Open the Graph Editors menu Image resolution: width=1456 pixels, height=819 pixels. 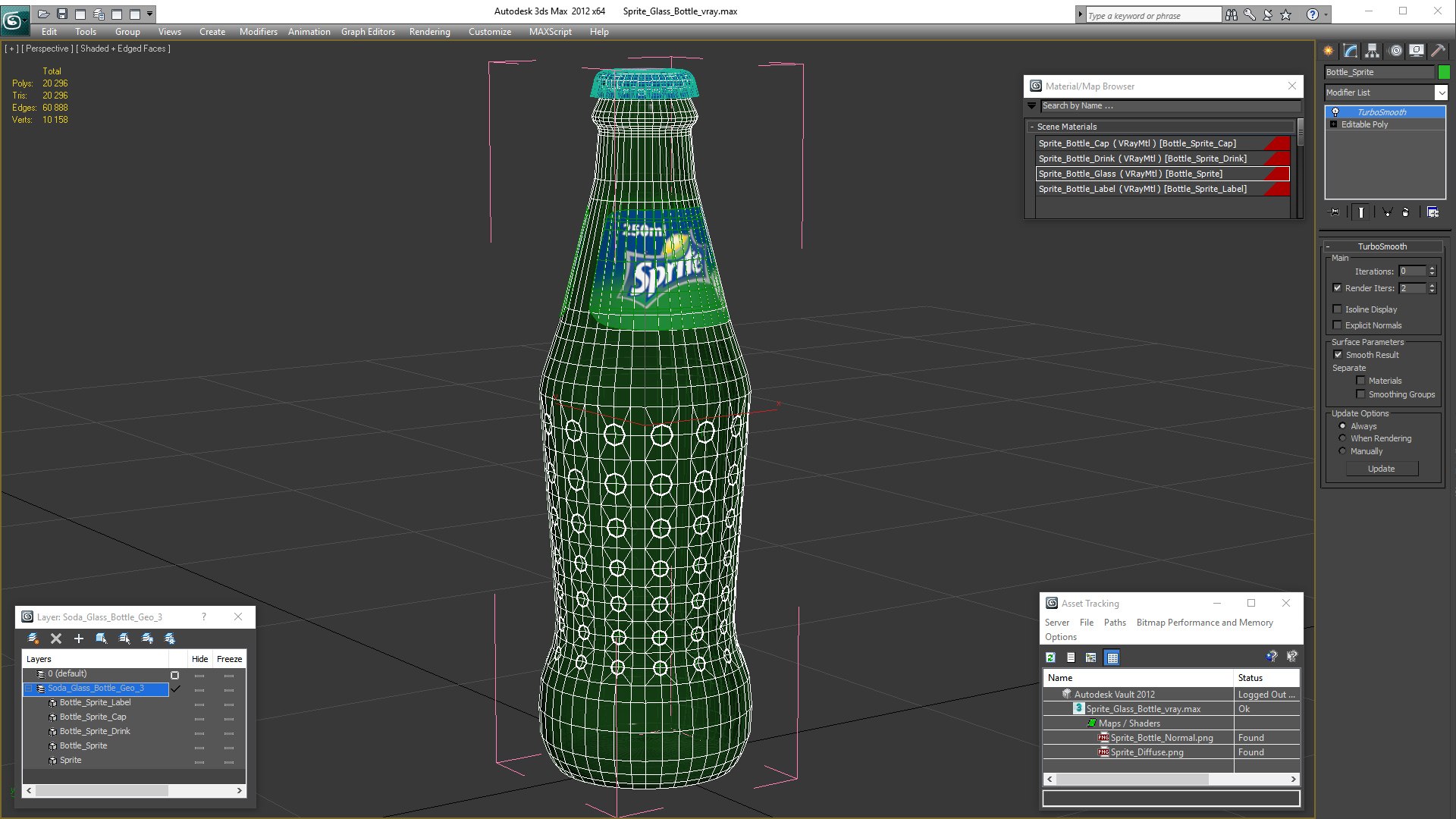pos(367,32)
